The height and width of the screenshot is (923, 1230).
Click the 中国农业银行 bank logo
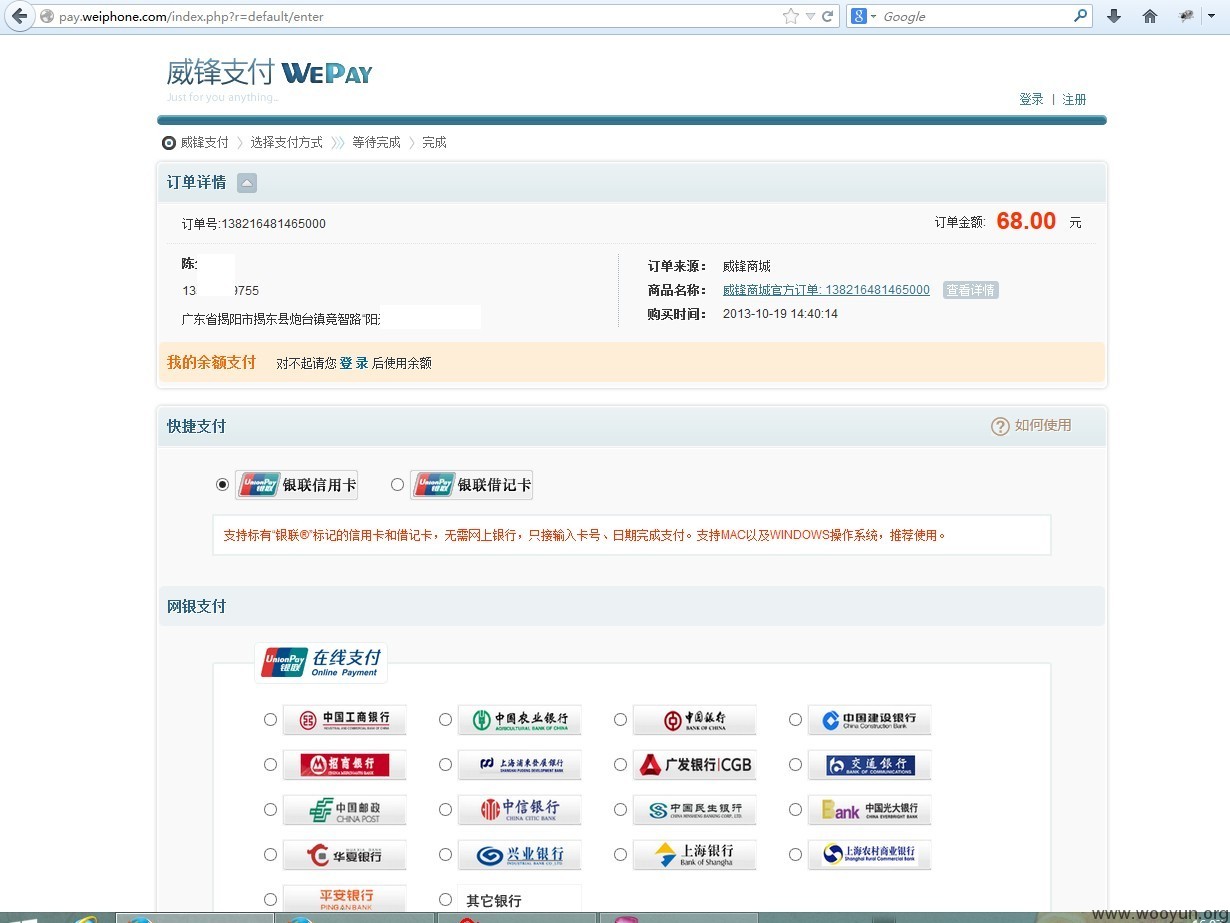520,720
